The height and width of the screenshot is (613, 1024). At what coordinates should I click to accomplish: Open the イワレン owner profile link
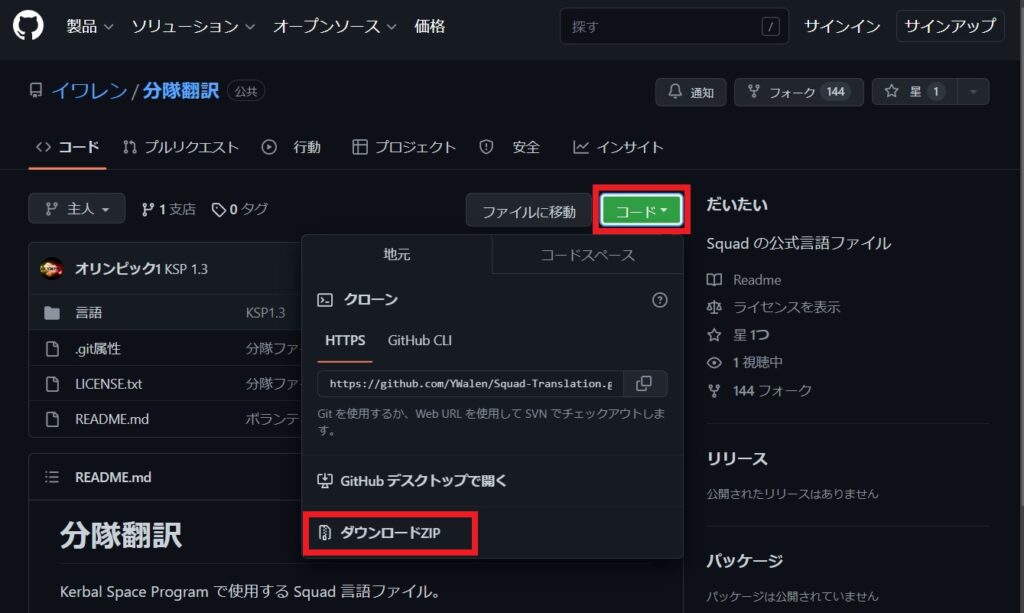pos(89,91)
